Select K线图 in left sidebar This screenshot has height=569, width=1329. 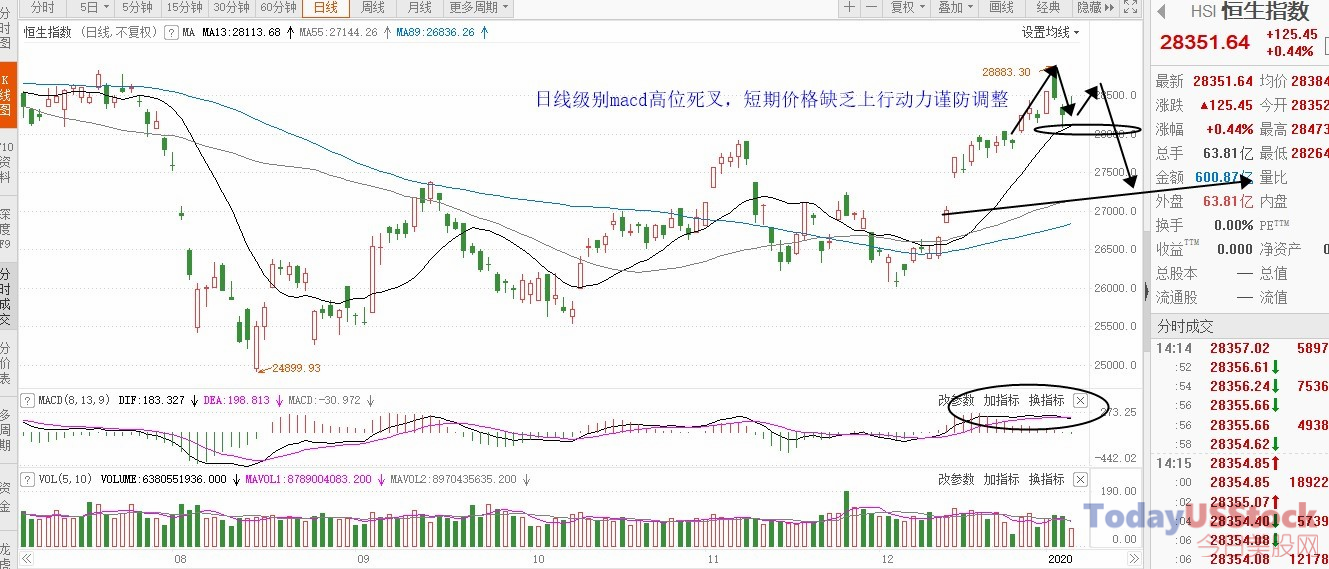8,94
